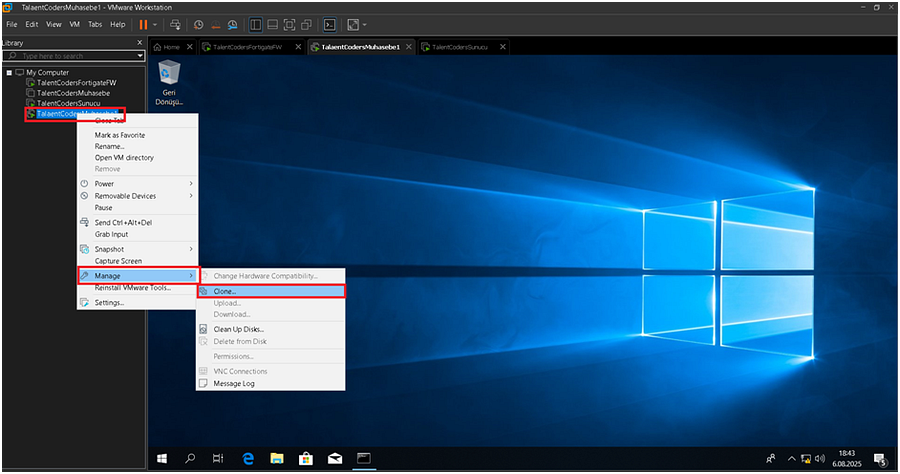Open Snapshot Manager from the toolbar wrench-clock icon
900x474 pixels.
pos(232,25)
